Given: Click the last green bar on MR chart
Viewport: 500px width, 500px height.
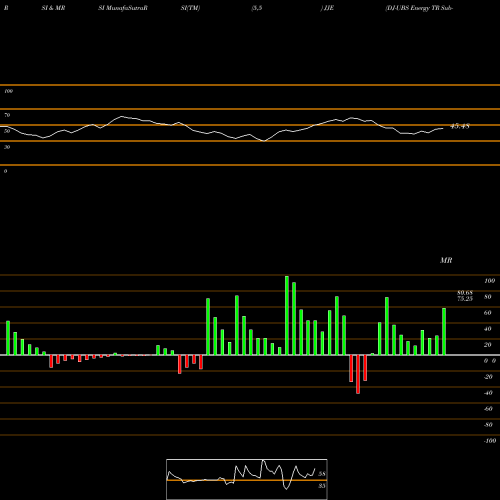Looking at the screenshot, I should tap(444, 331).
